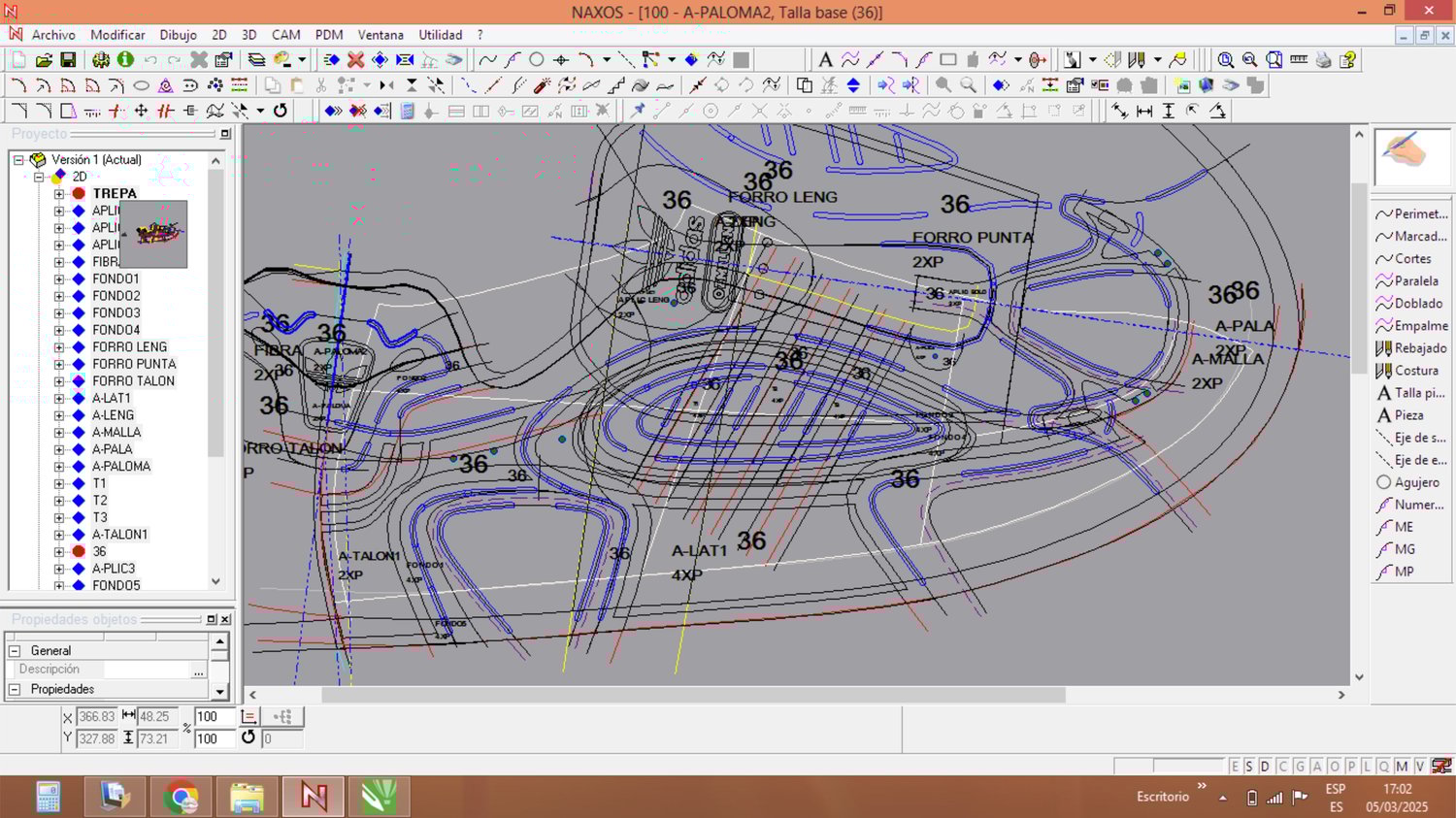Click the green info icon
This screenshot has height=818, width=1456.
125,60
